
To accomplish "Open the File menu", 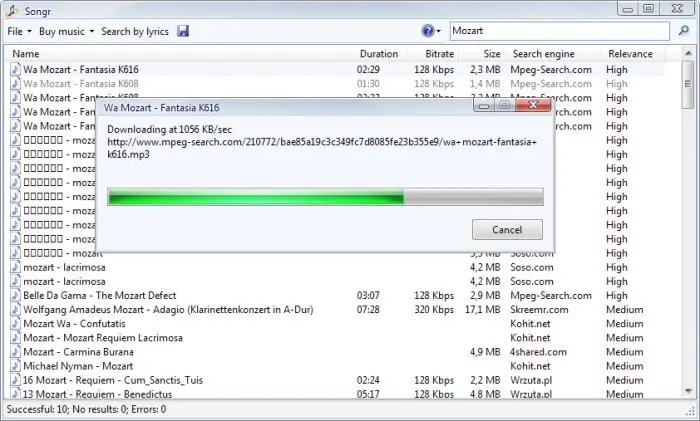I will click(x=19, y=31).
